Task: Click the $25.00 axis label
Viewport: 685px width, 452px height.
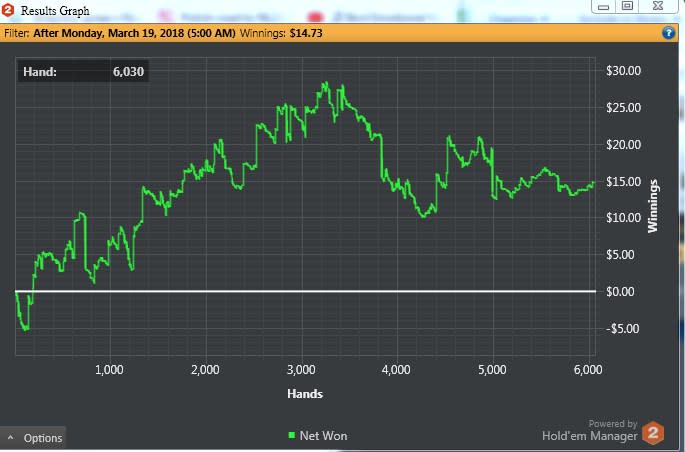Action: click(x=623, y=107)
